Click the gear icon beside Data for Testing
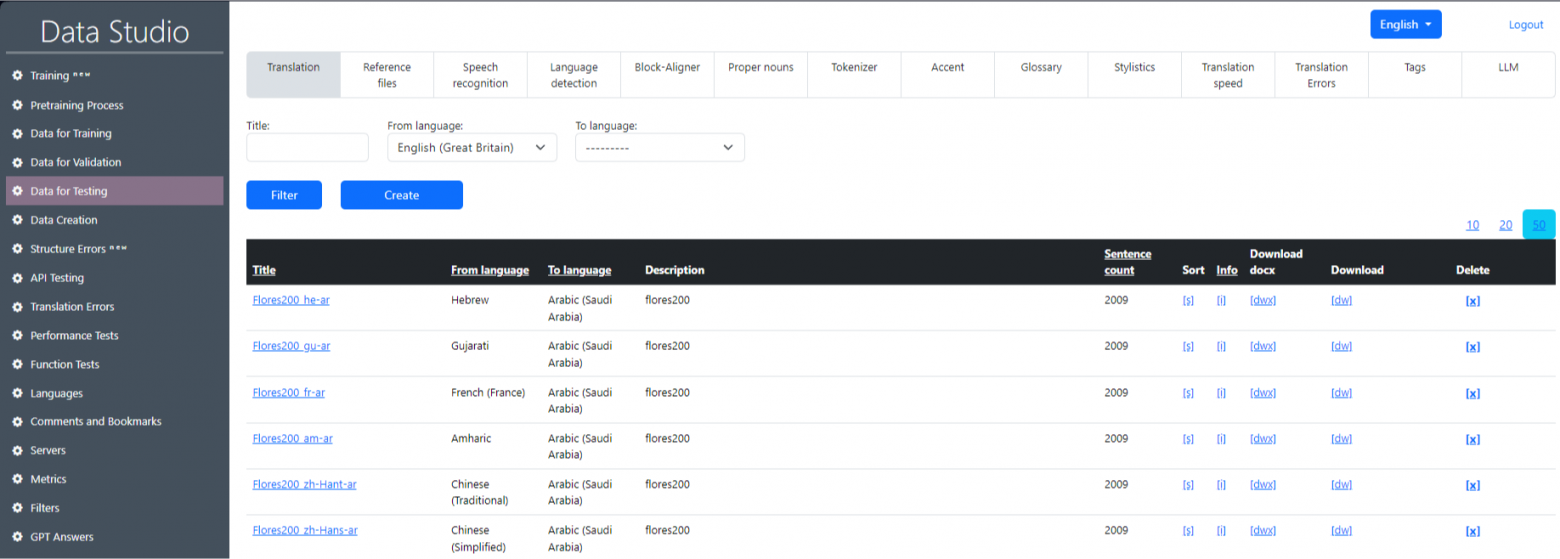1560x559 pixels. (x=17, y=191)
